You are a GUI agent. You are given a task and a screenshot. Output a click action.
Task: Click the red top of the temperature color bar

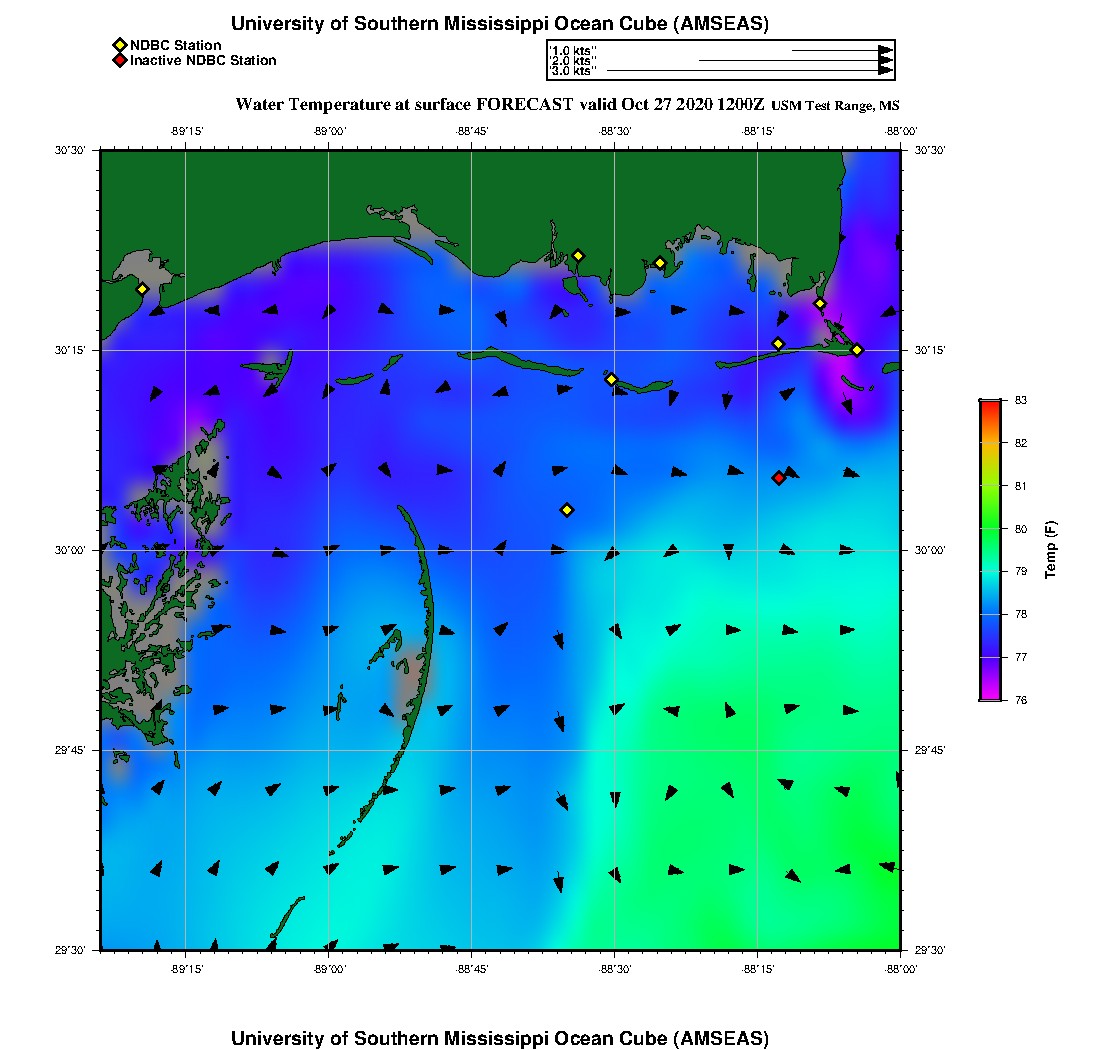[x=989, y=406]
